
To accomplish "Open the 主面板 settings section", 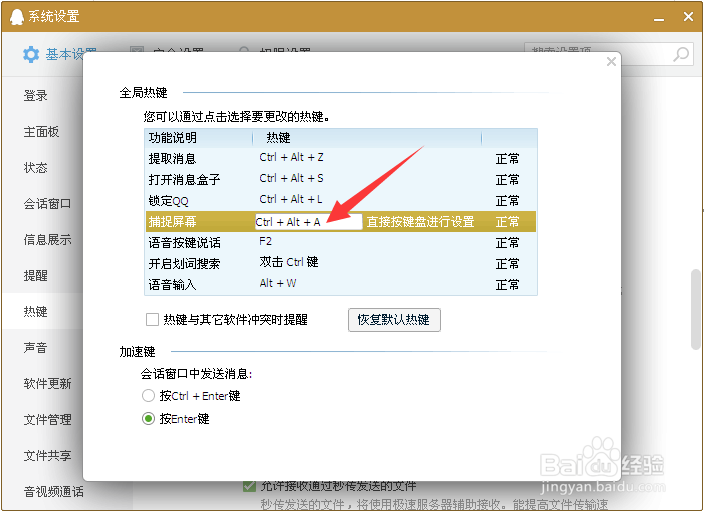I will click(x=41, y=132).
